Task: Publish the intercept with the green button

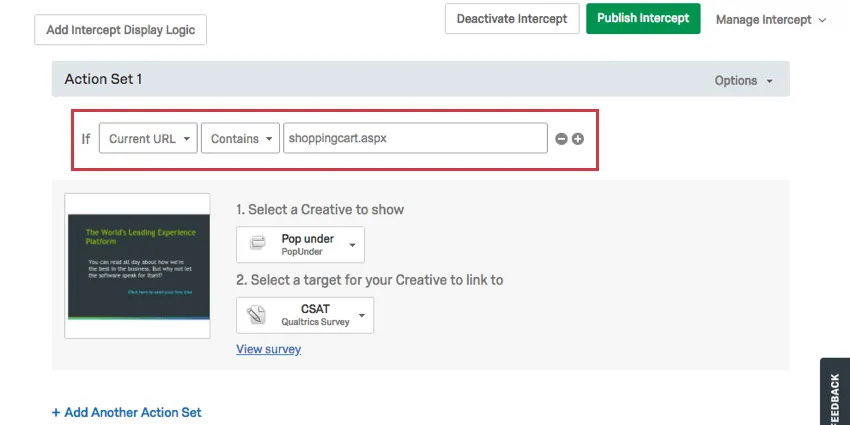Action: [643, 18]
